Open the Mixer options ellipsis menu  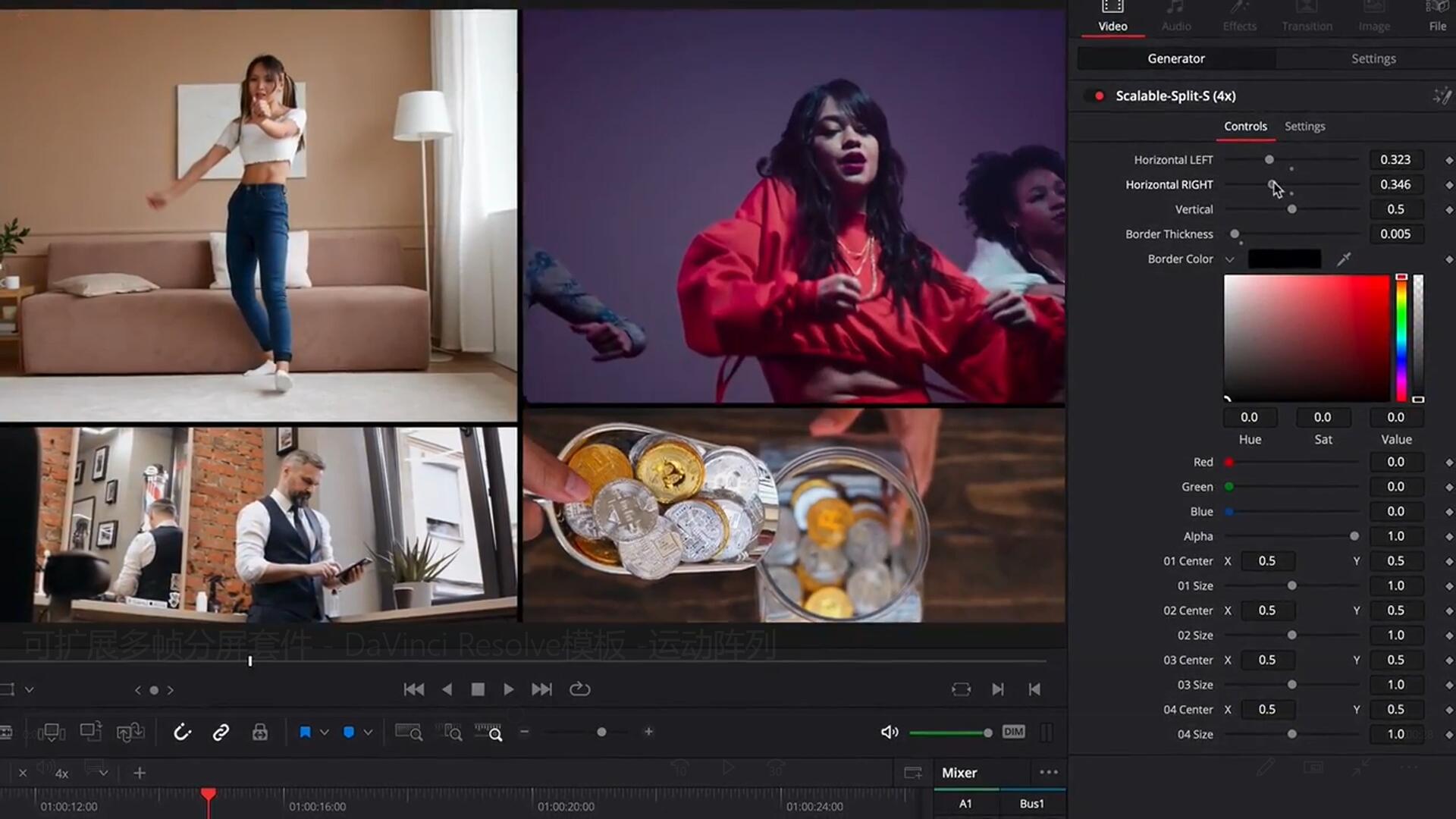1048,772
